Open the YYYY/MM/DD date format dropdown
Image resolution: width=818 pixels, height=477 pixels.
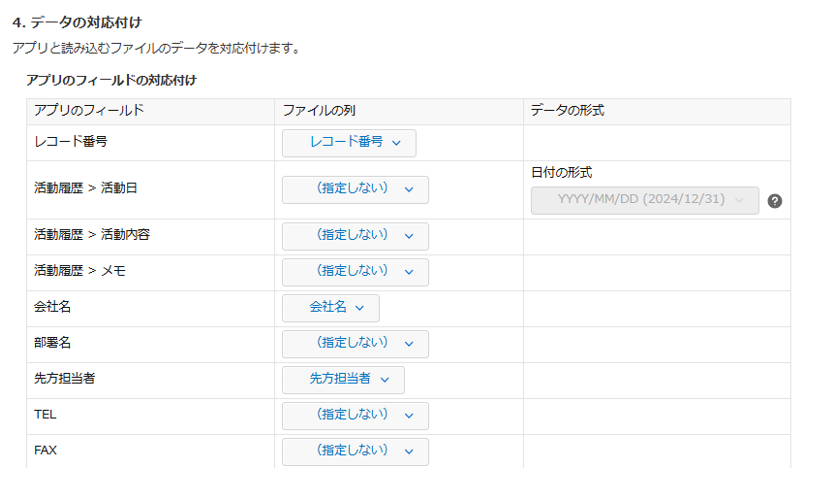(x=644, y=201)
